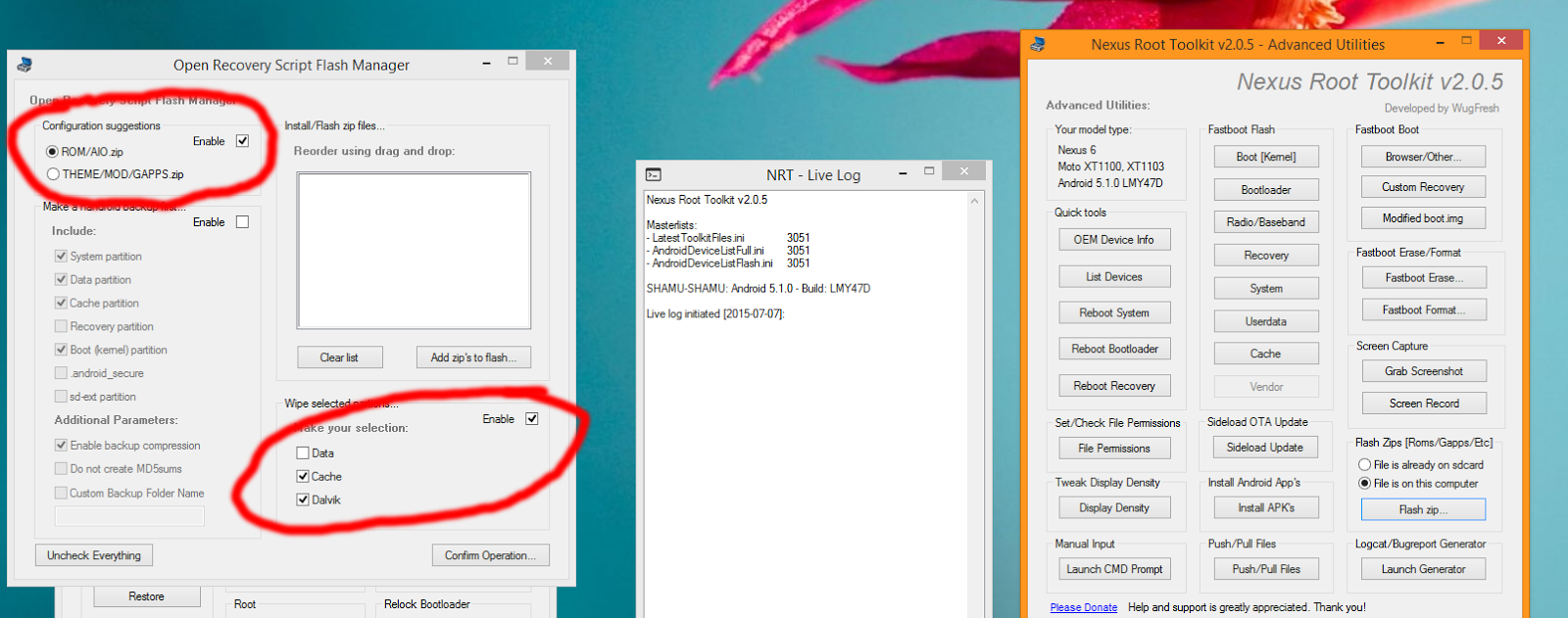Launch CMD Prompt from Manual Input
This screenshot has width=1568, height=618.
pyautogui.click(x=1114, y=569)
